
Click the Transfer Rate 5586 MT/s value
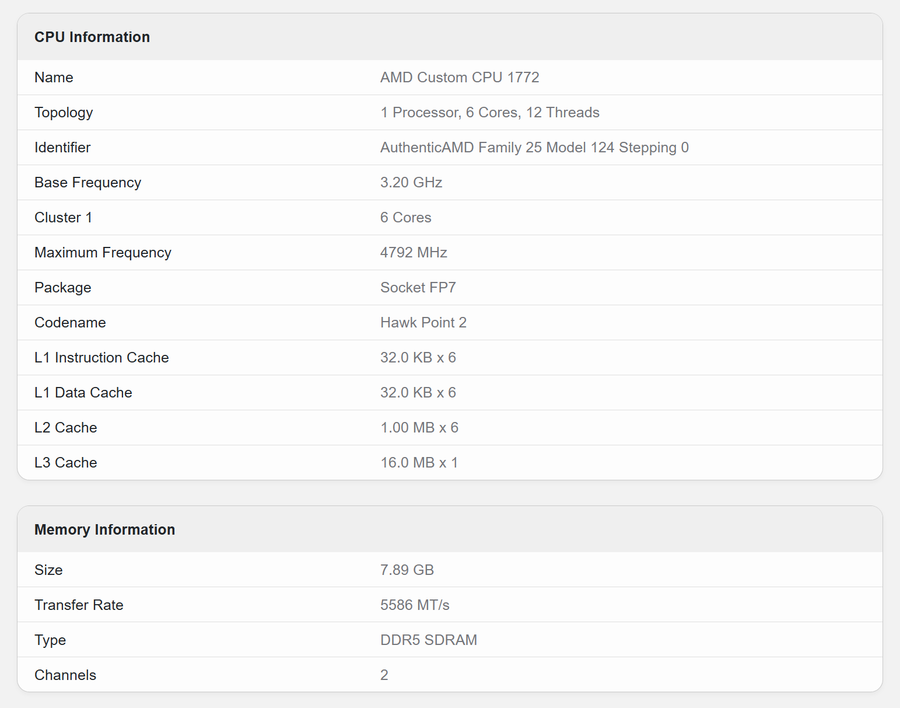pyautogui.click(x=414, y=605)
